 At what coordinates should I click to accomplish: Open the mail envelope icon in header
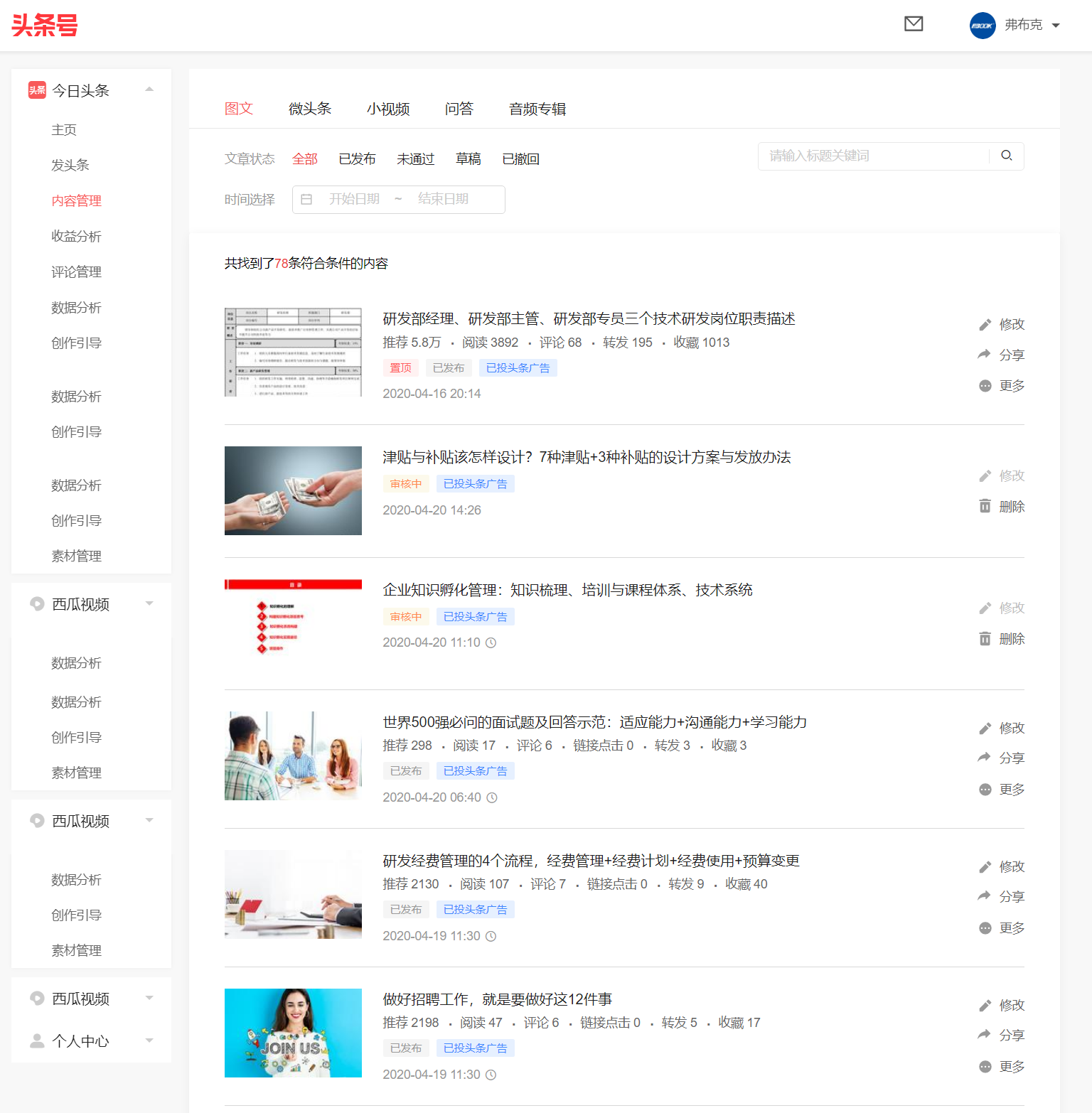[x=914, y=24]
